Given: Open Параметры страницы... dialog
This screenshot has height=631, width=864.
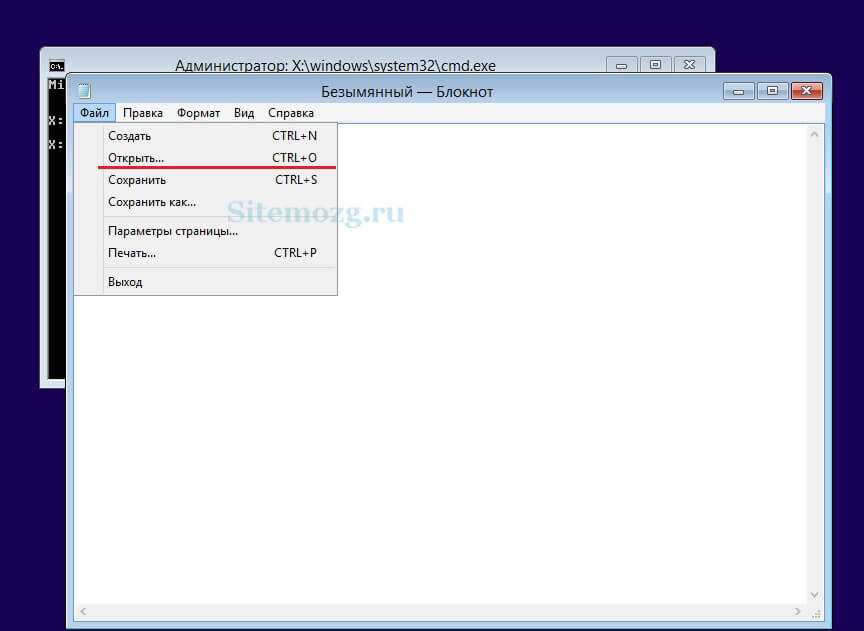Looking at the screenshot, I should [173, 231].
